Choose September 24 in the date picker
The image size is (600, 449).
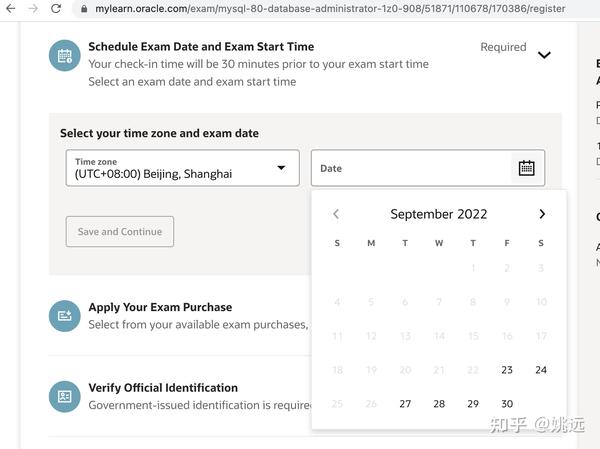pyautogui.click(x=541, y=370)
